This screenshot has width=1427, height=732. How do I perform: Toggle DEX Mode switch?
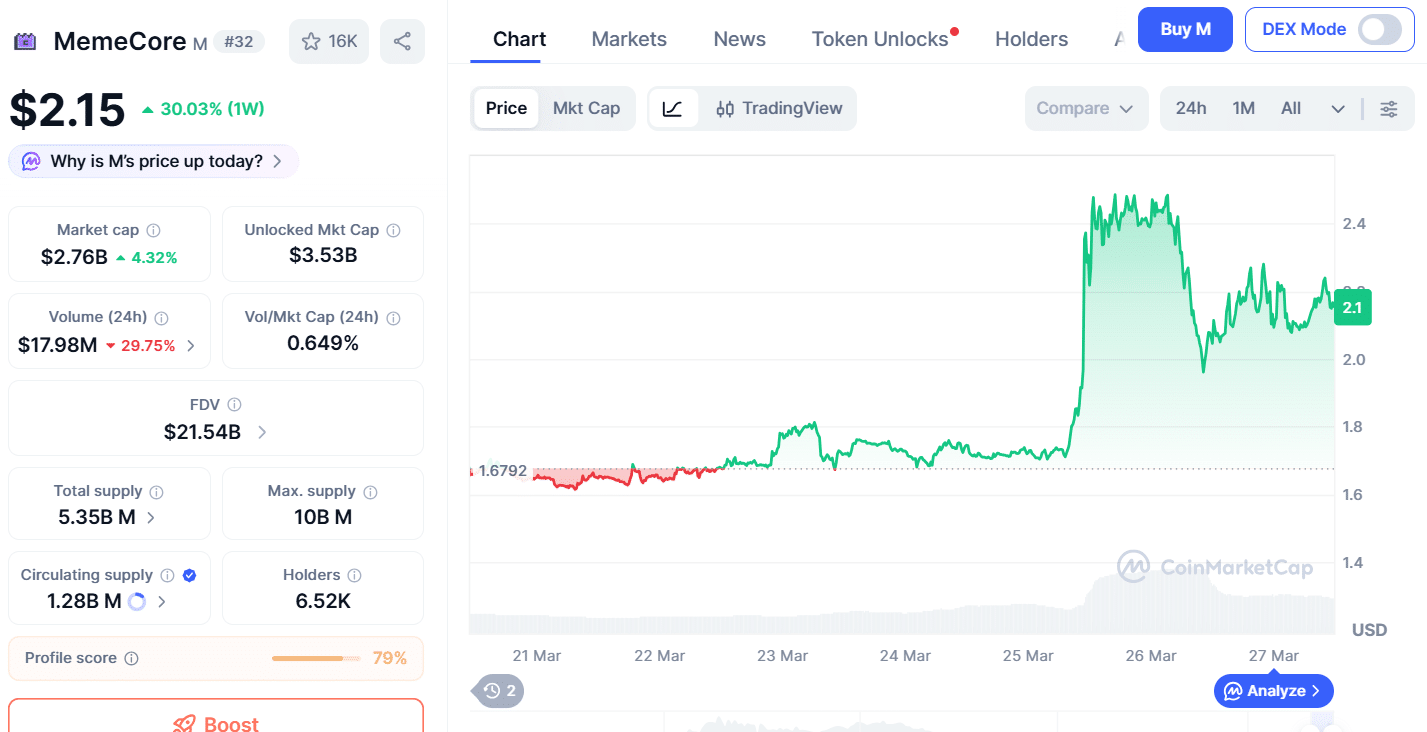[1379, 30]
